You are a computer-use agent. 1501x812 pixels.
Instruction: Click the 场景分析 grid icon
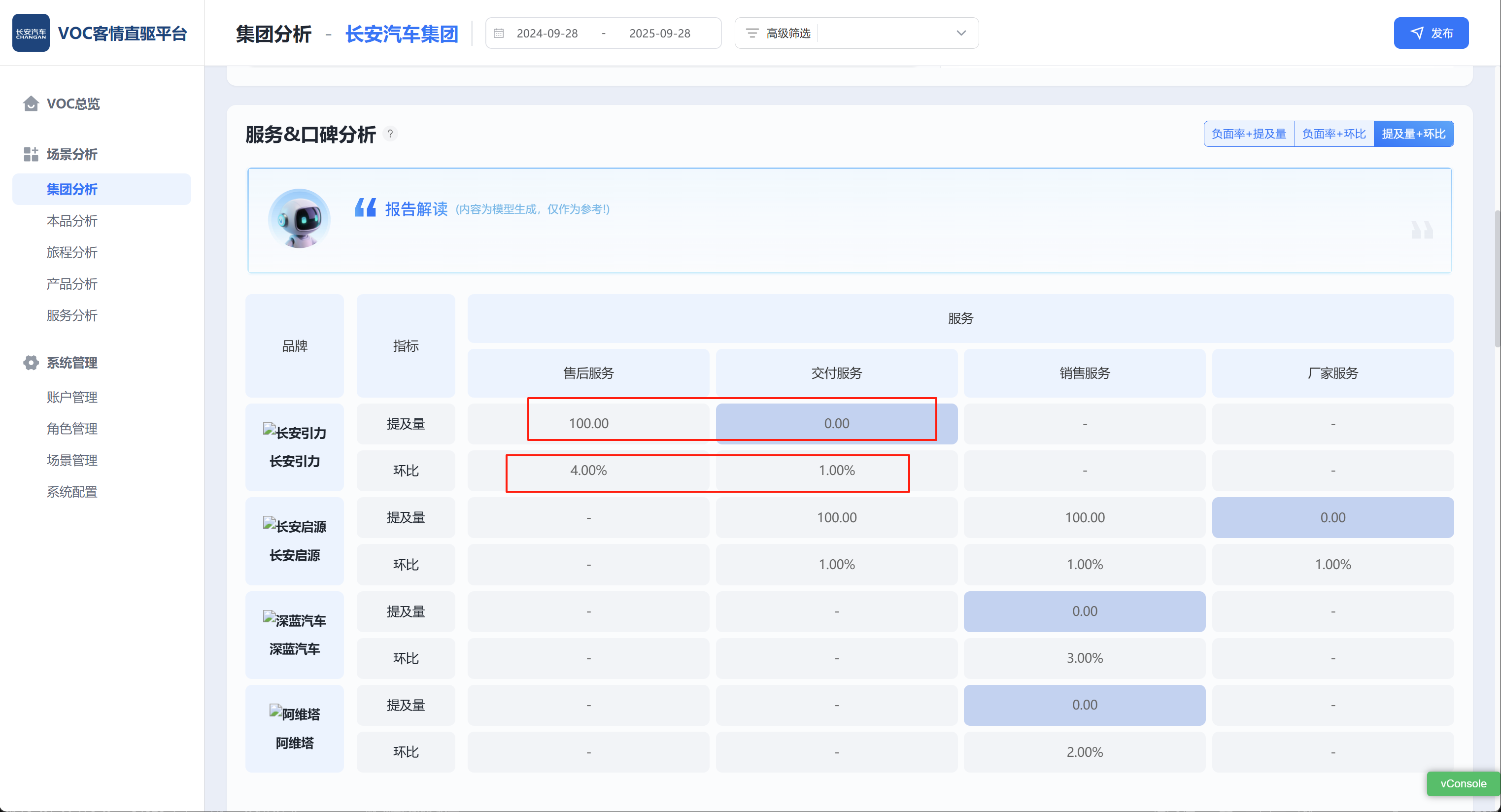point(31,154)
